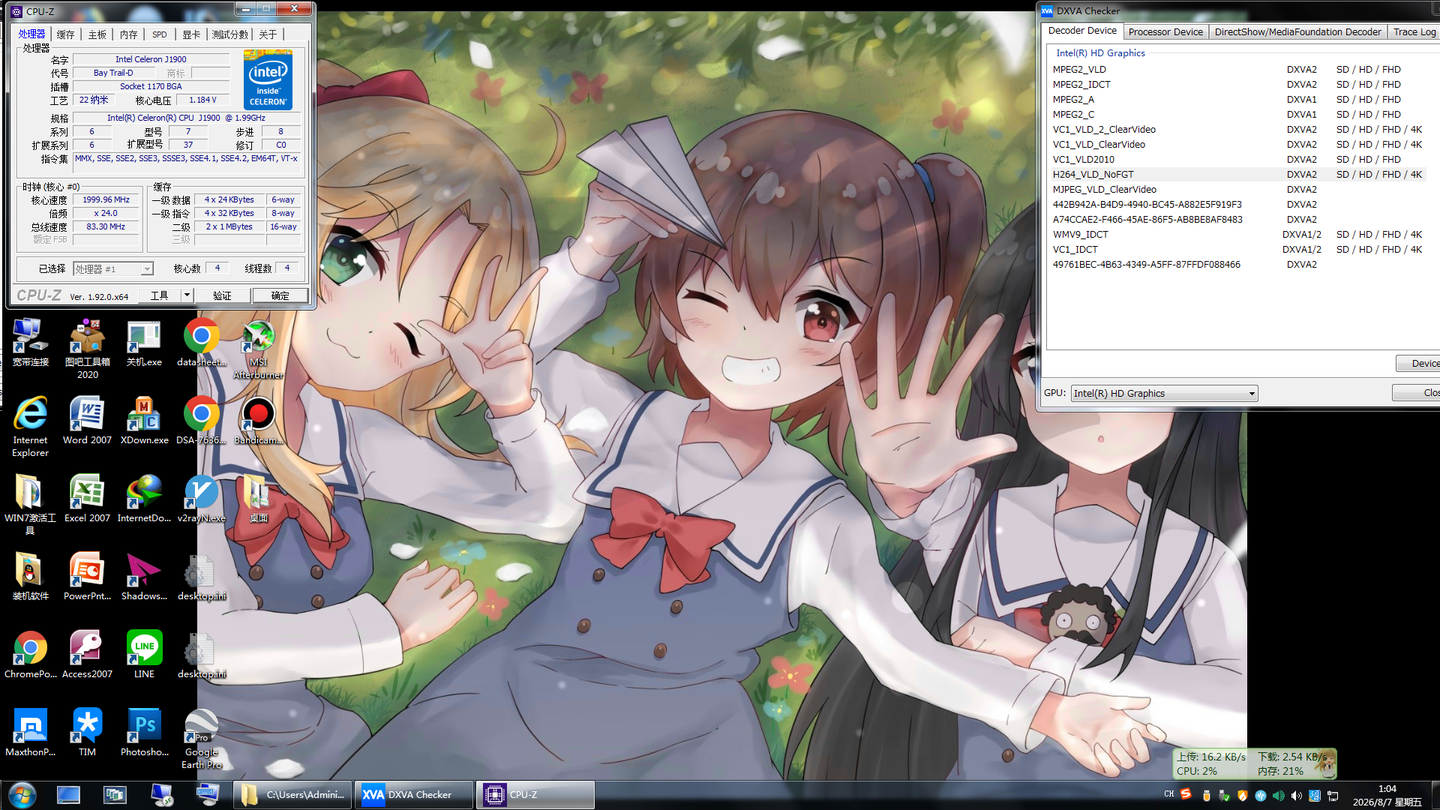The image size is (1440, 810).
Task: Switch to CPU-Z from the taskbar
Action: [x=535, y=795]
